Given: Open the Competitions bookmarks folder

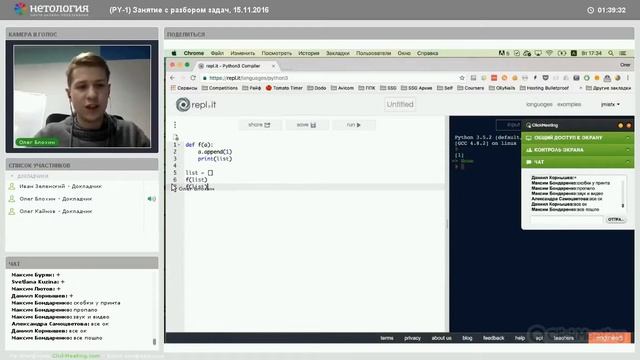Looking at the screenshot, I should [220, 88].
